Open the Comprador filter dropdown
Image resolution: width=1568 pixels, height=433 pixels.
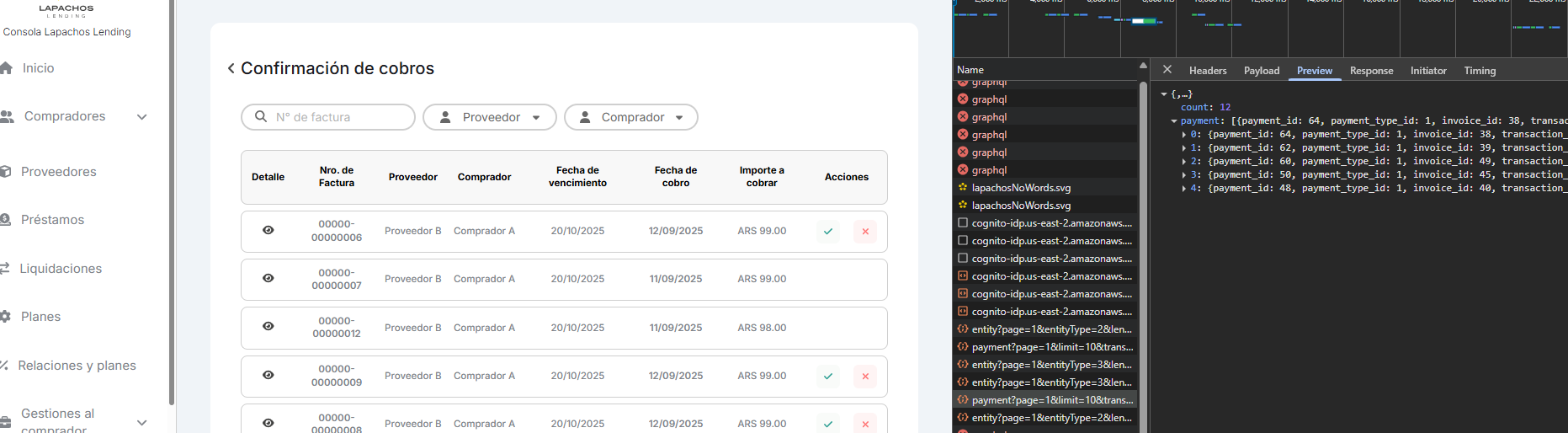(x=631, y=117)
